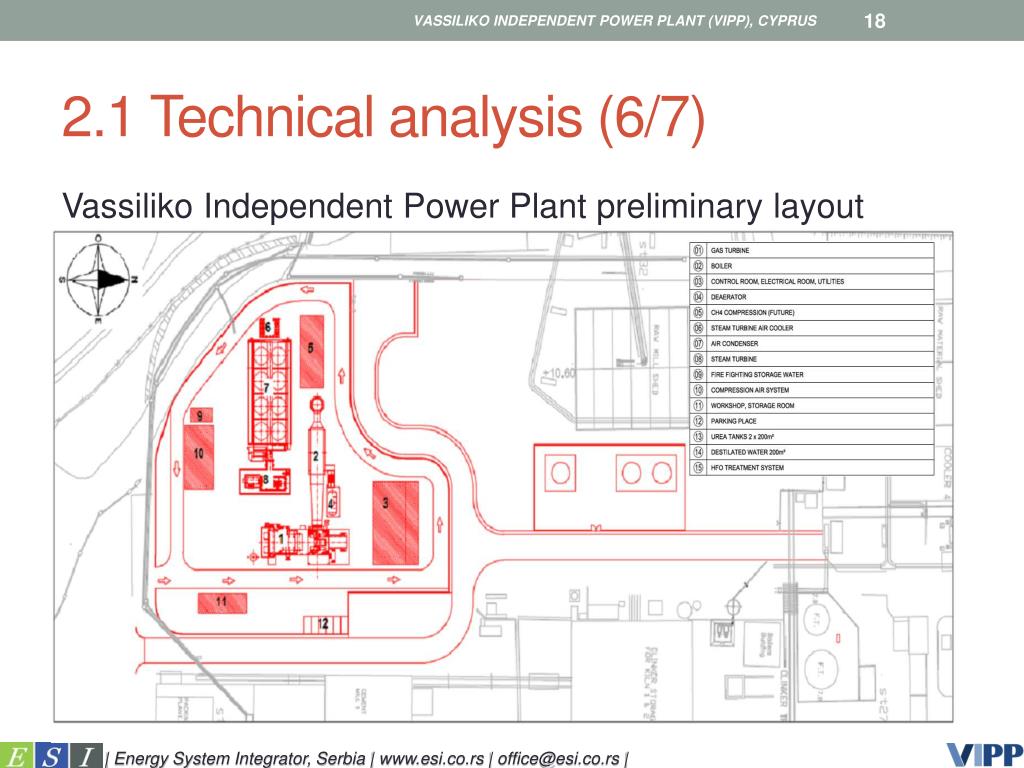Select steam turbine unit 8 on plan
This screenshot has height=768, width=1024.
[x=264, y=481]
